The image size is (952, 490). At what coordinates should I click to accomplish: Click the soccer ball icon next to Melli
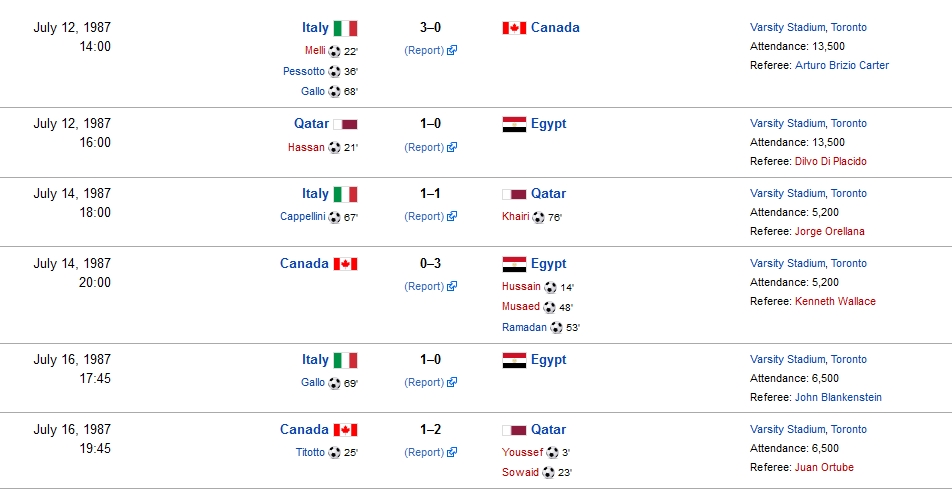coord(334,51)
